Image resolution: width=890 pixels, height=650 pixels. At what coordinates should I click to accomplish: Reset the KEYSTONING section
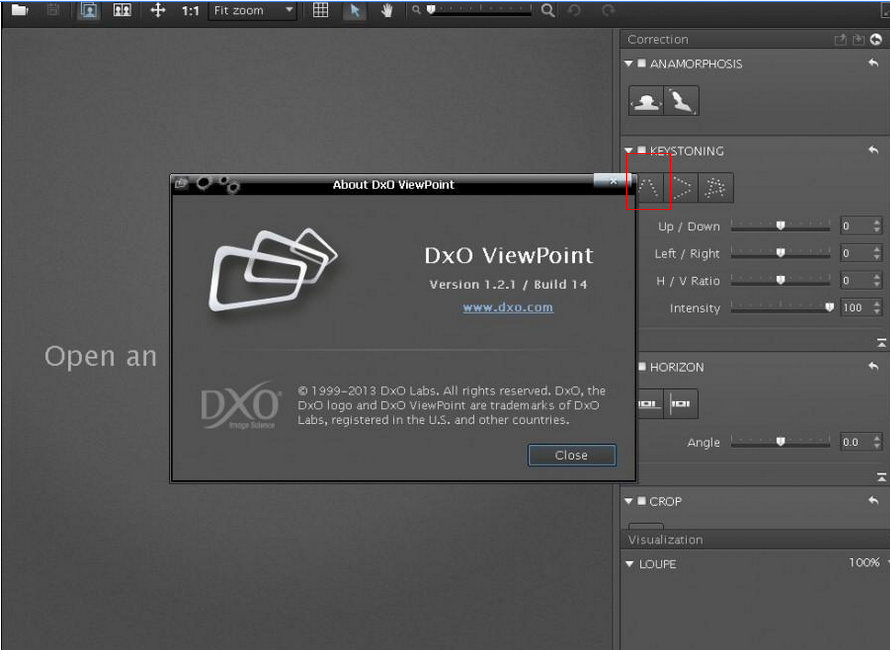(x=874, y=150)
